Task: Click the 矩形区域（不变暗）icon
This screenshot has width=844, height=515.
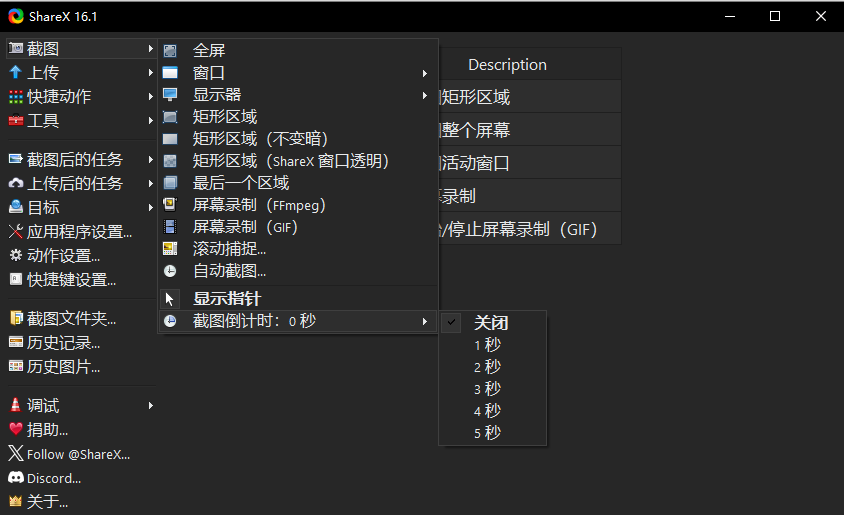Action: (x=170, y=139)
